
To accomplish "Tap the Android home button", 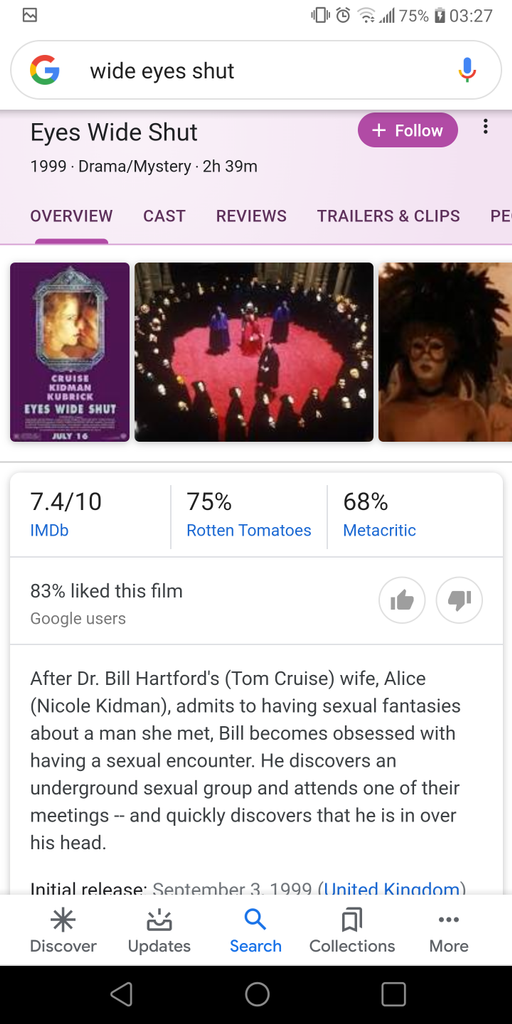I will 257,994.
